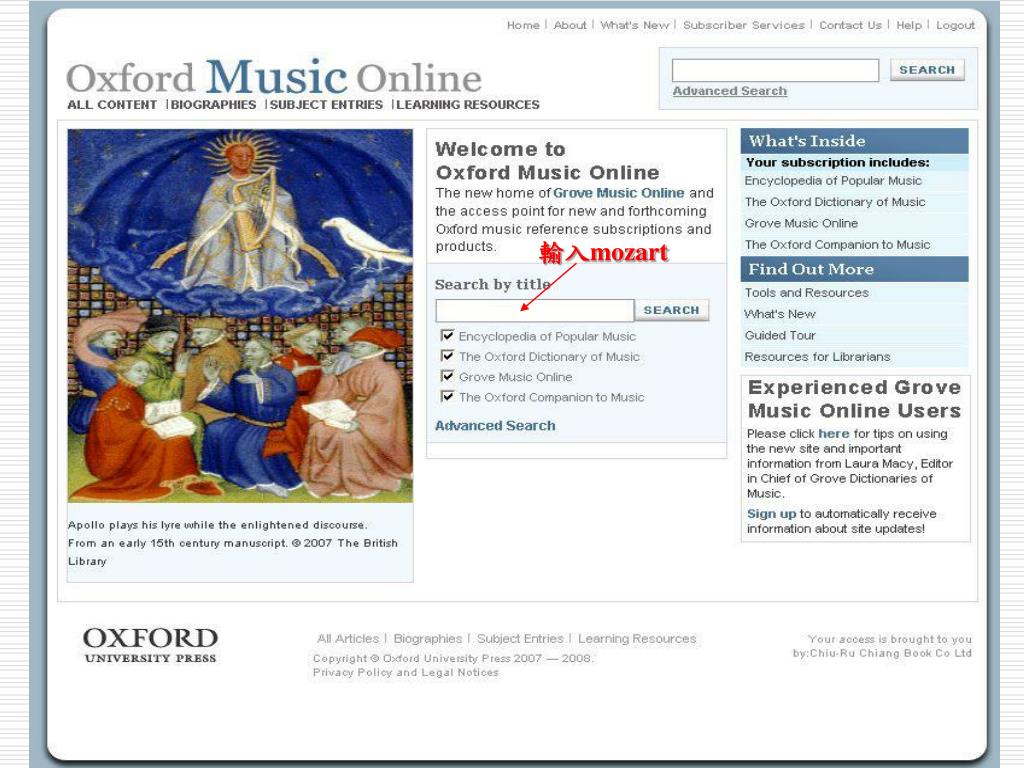The width and height of the screenshot is (1024, 768).
Task: Open the About page link
Action: [x=570, y=25]
